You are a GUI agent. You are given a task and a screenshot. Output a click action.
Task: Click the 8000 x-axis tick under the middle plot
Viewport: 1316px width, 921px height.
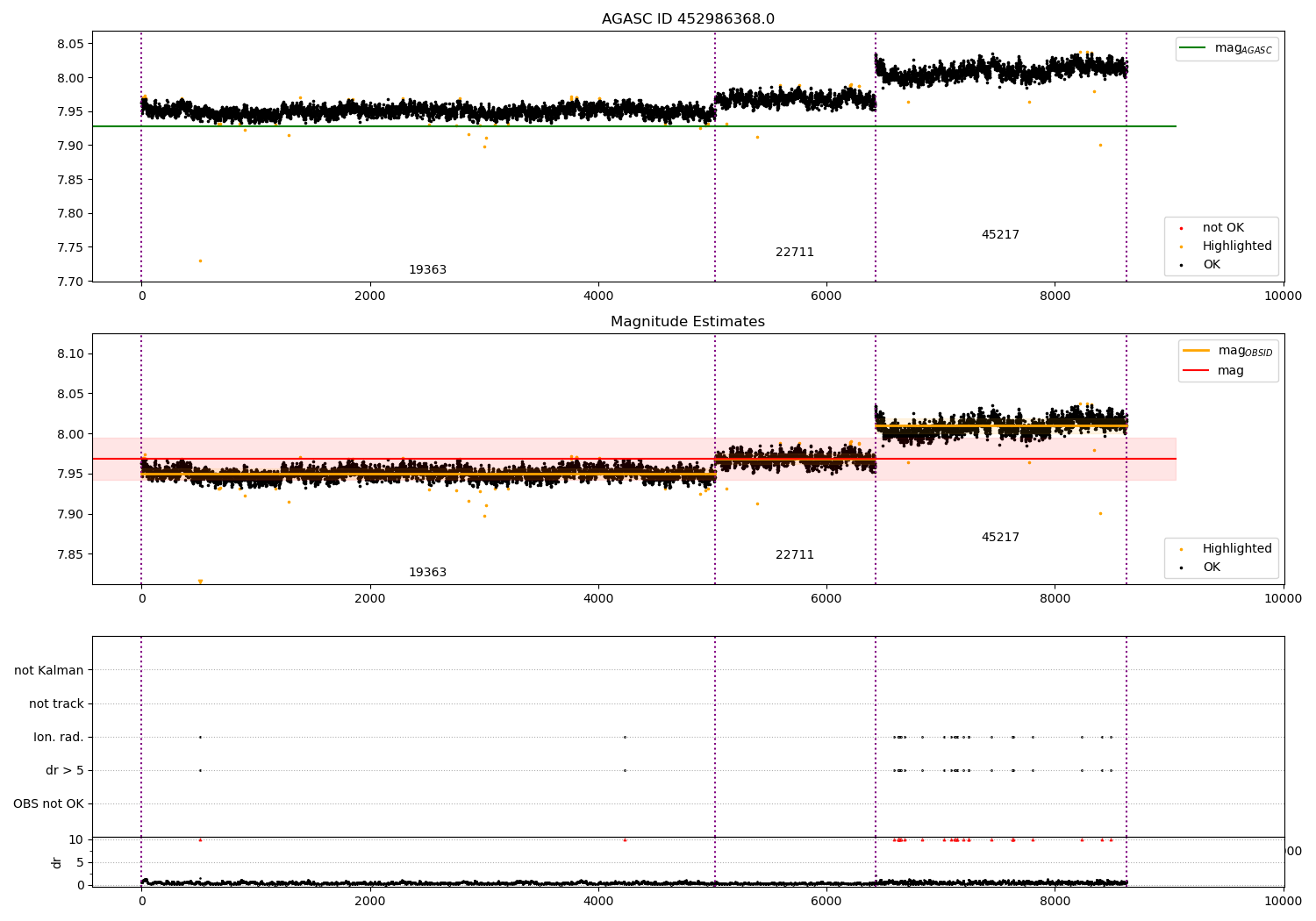pos(1055,599)
